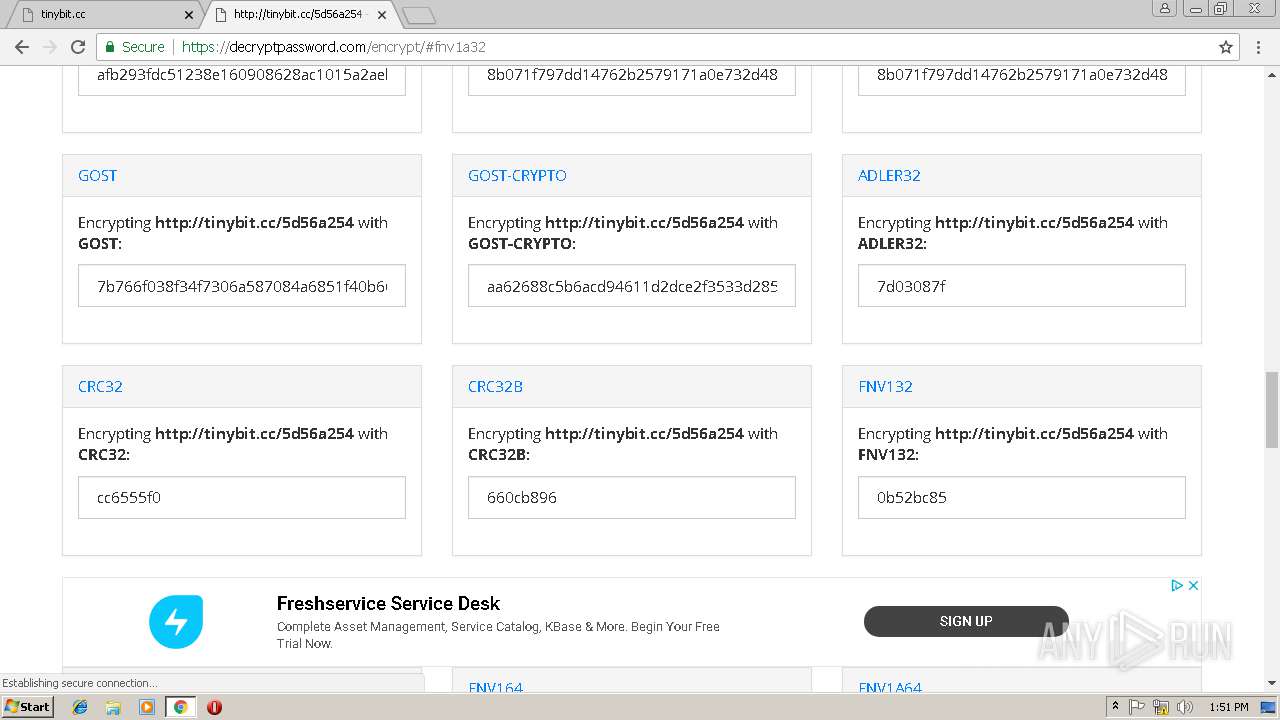Image resolution: width=1280 pixels, height=720 pixels.
Task: Open the network tray icon
Action: pos(1161,707)
